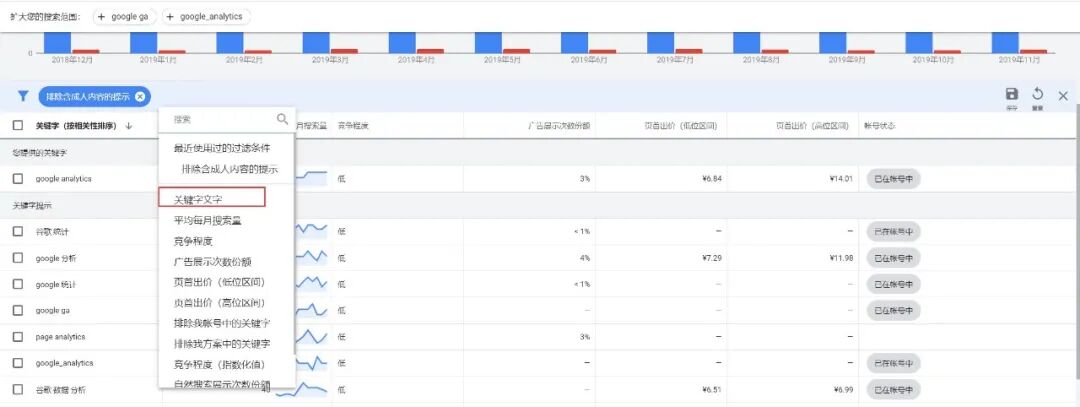Click the trend sparkline in the 'google 分析' row

pyautogui.click(x=311, y=256)
